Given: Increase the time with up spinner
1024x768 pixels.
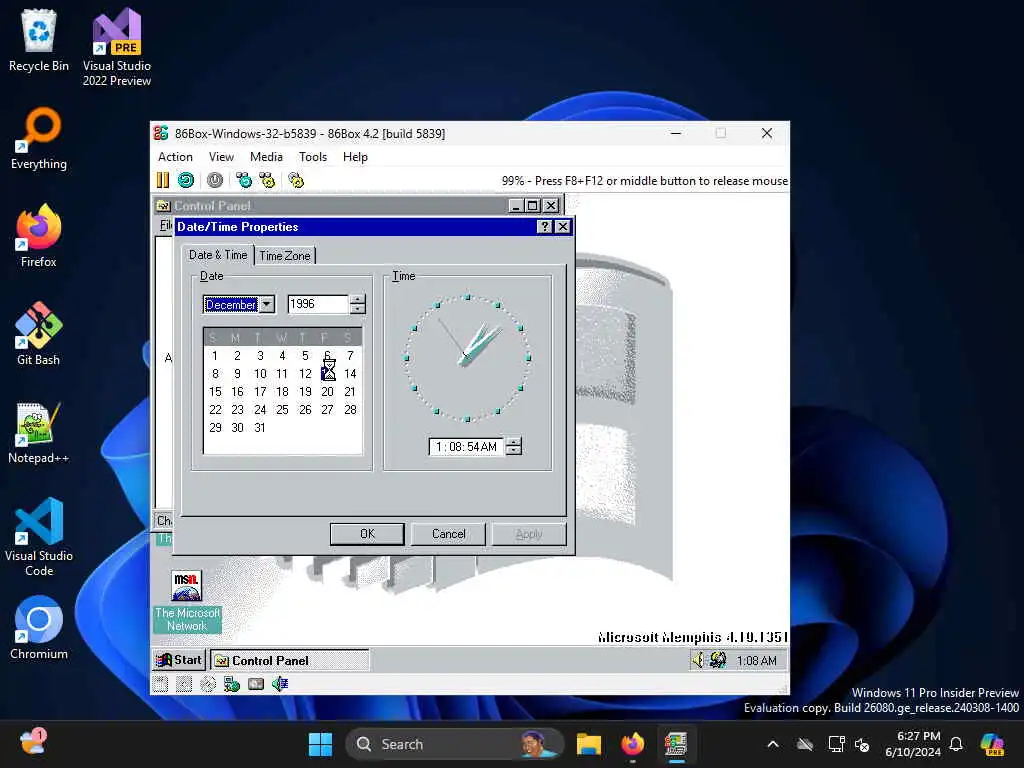Looking at the screenshot, I should point(514,442).
